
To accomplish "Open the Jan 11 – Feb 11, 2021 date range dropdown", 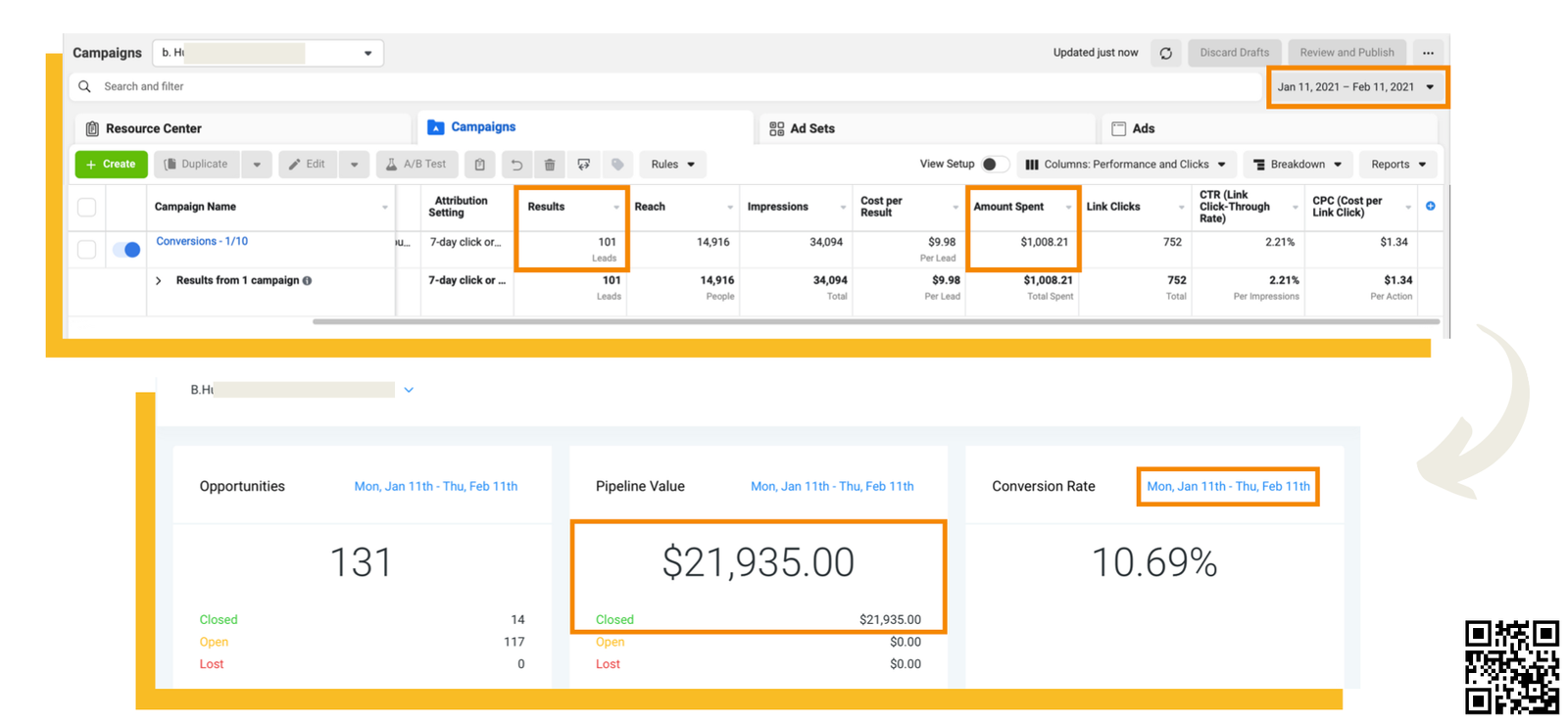I will (x=1355, y=87).
